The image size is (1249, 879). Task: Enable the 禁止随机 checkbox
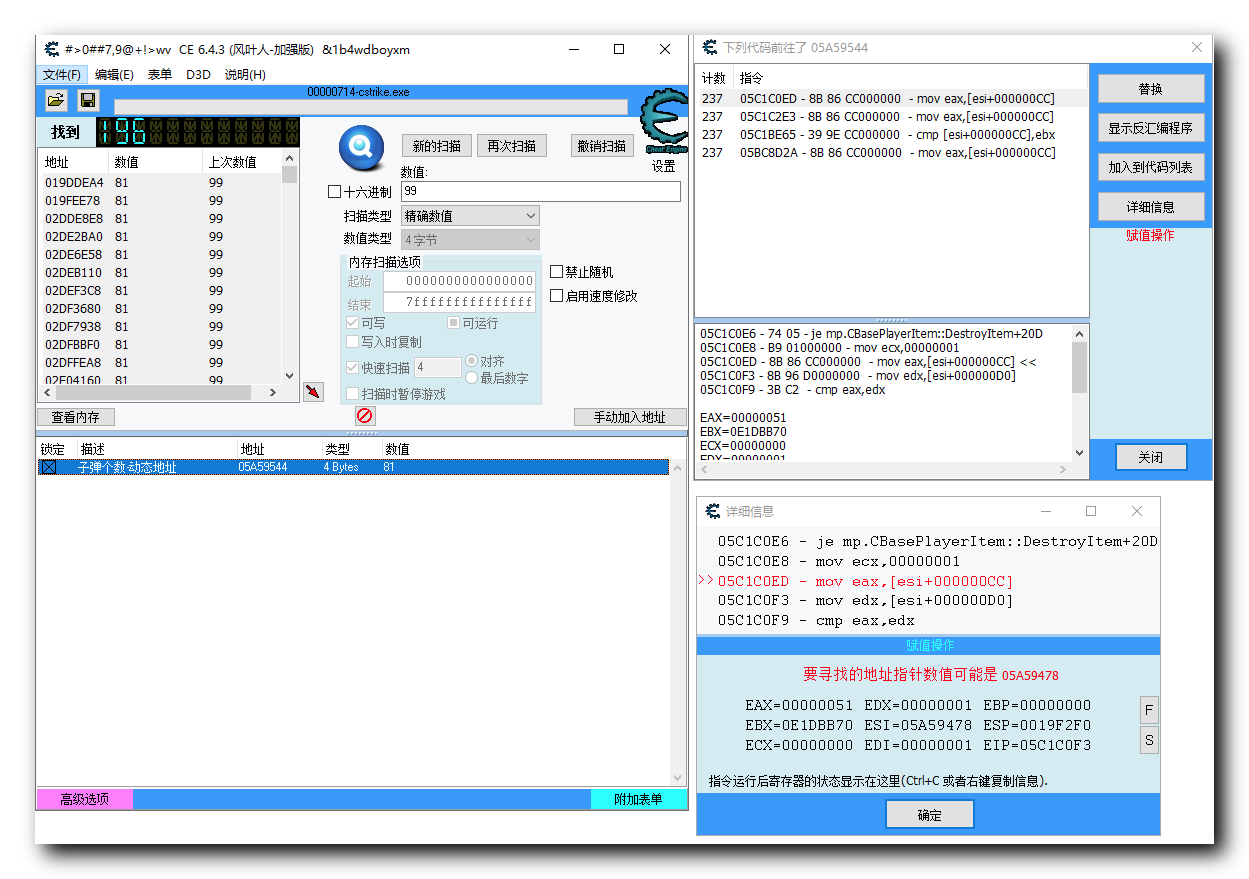click(x=557, y=272)
